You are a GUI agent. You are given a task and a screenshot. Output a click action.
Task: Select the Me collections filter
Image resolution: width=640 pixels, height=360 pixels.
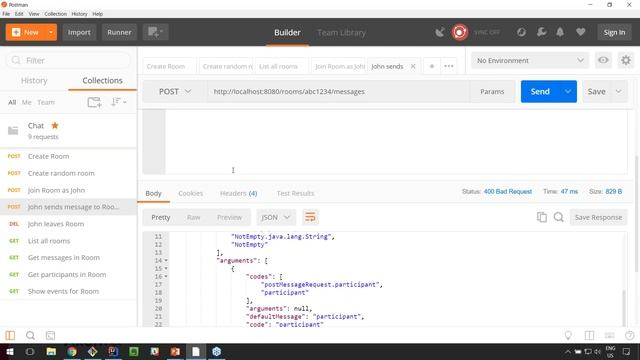(x=27, y=102)
